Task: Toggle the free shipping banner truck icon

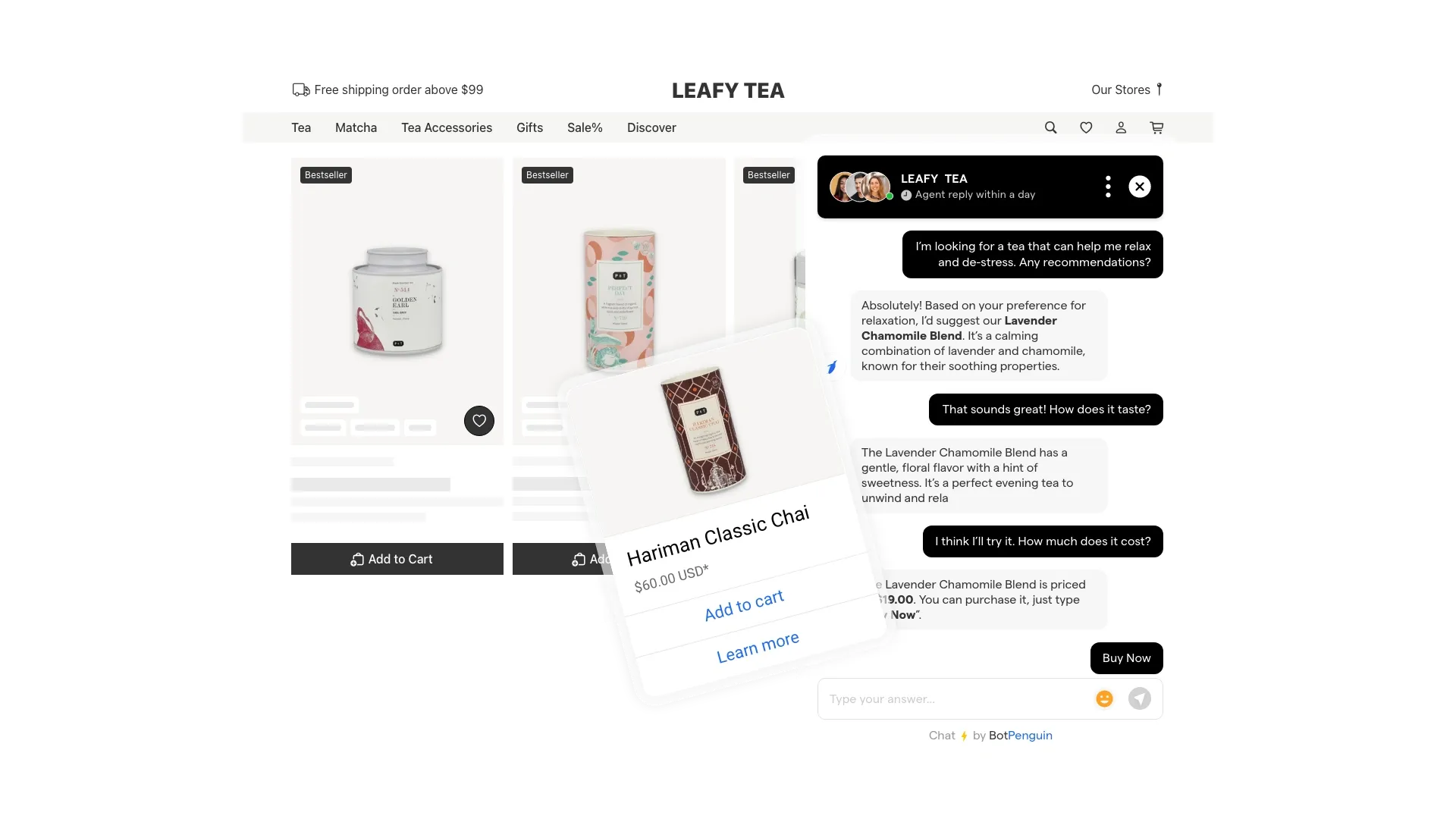Action: [x=300, y=90]
